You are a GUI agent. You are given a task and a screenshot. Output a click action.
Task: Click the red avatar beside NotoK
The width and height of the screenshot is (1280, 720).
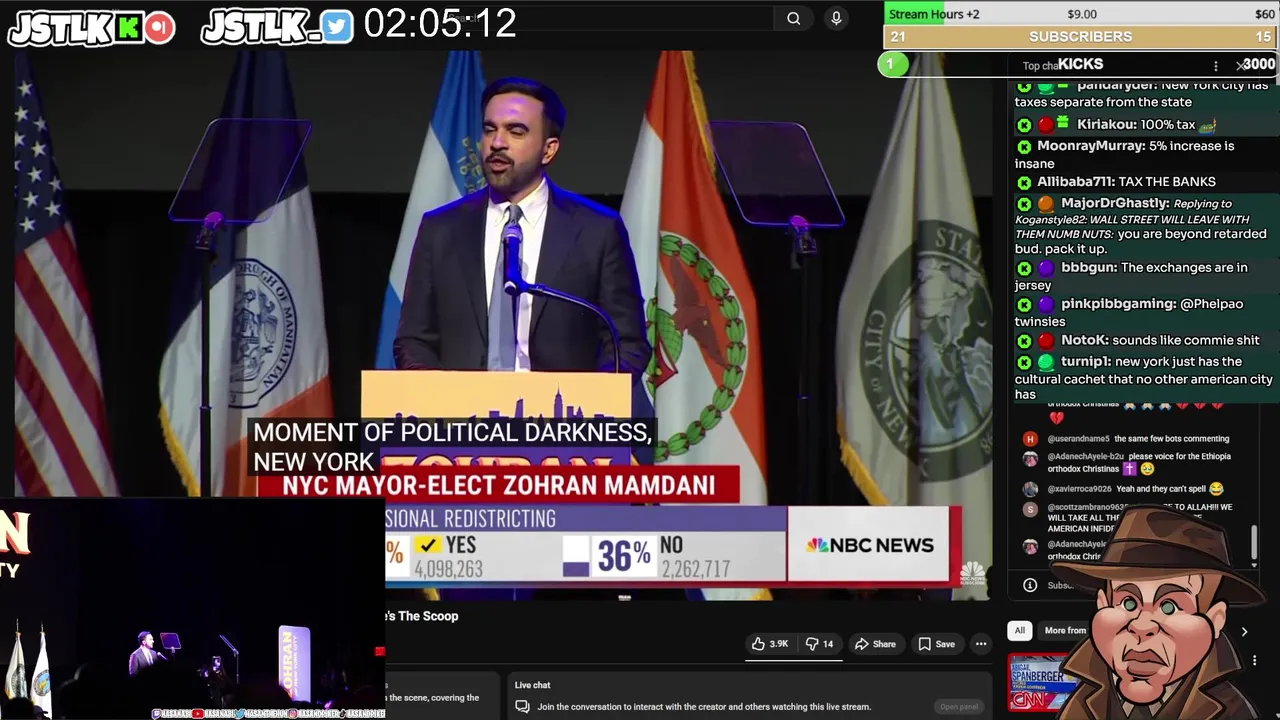[1046, 341]
